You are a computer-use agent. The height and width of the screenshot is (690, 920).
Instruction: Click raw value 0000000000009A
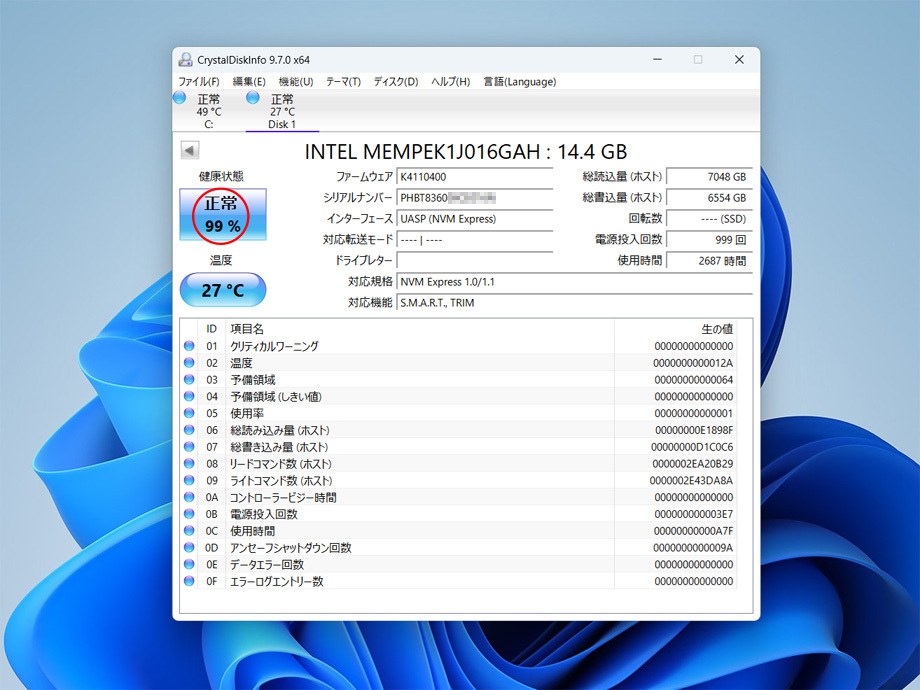[x=693, y=547]
